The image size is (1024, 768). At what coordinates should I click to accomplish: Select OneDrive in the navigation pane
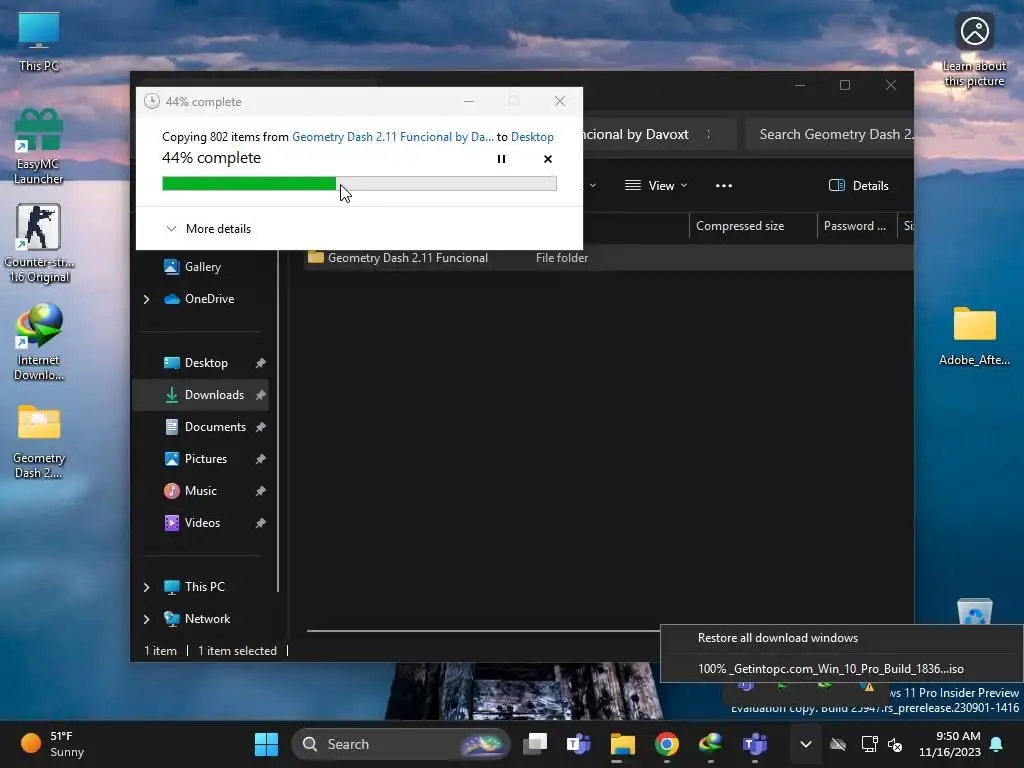[209, 298]
